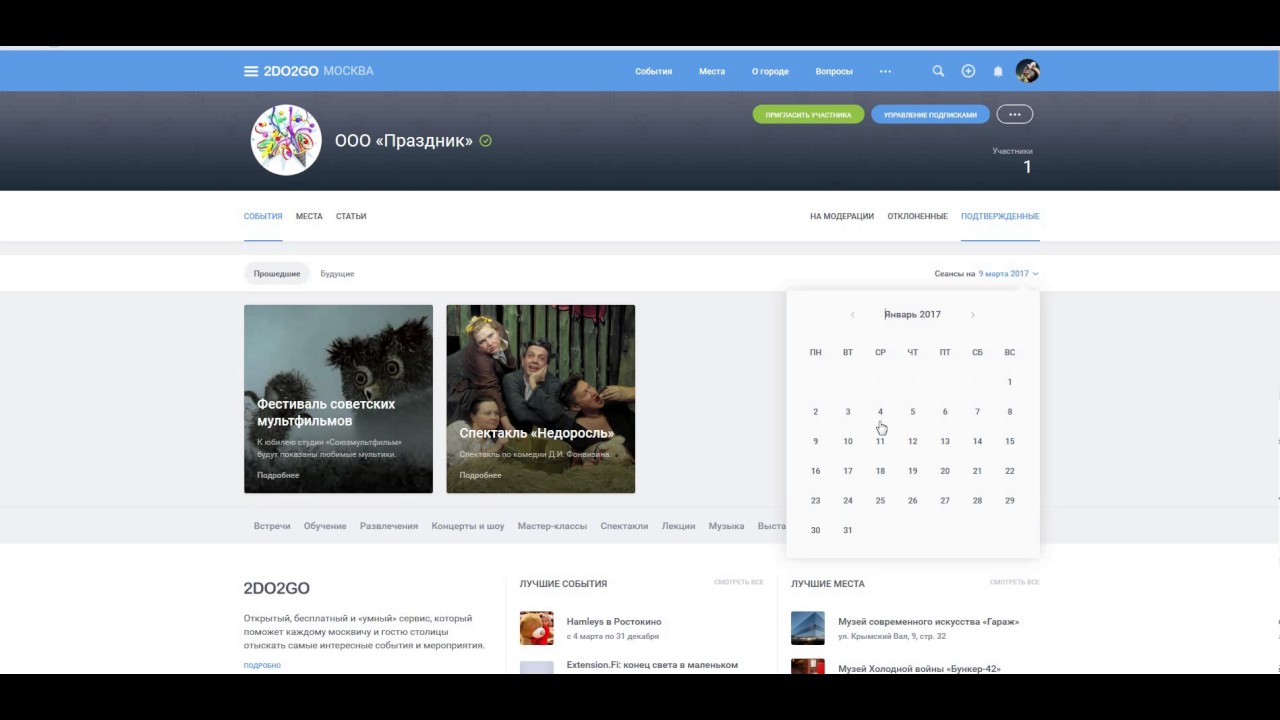Click Смотреть все for Лучшие места
This screenshot has width=1280, height=720.
1014,582
